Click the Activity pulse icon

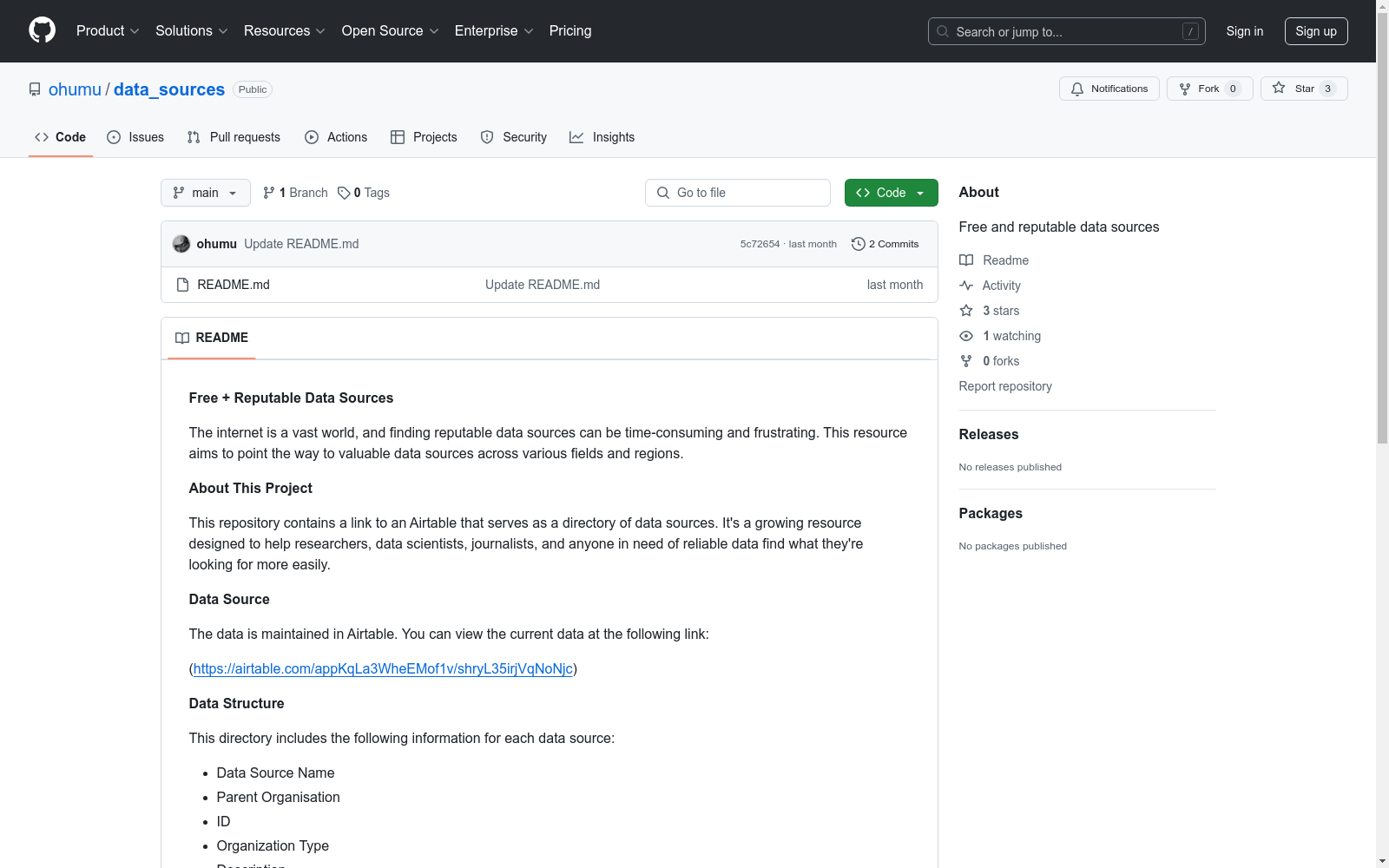pos(966,286)
